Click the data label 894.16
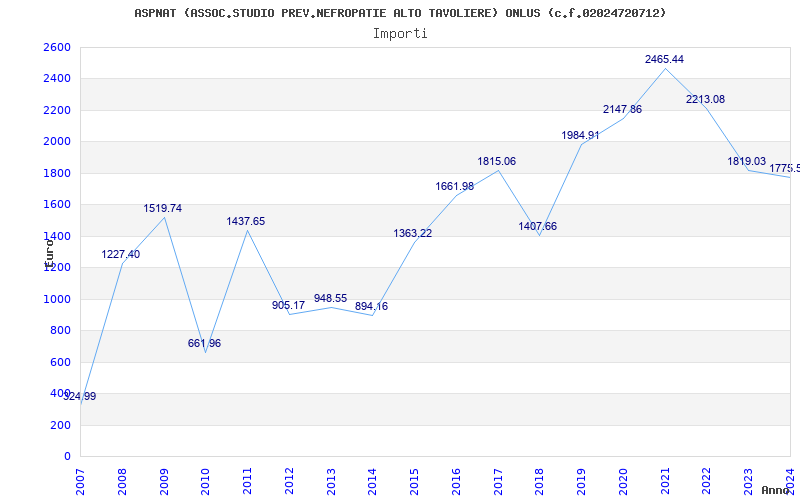800x500 pixels. tap(371, 307)
